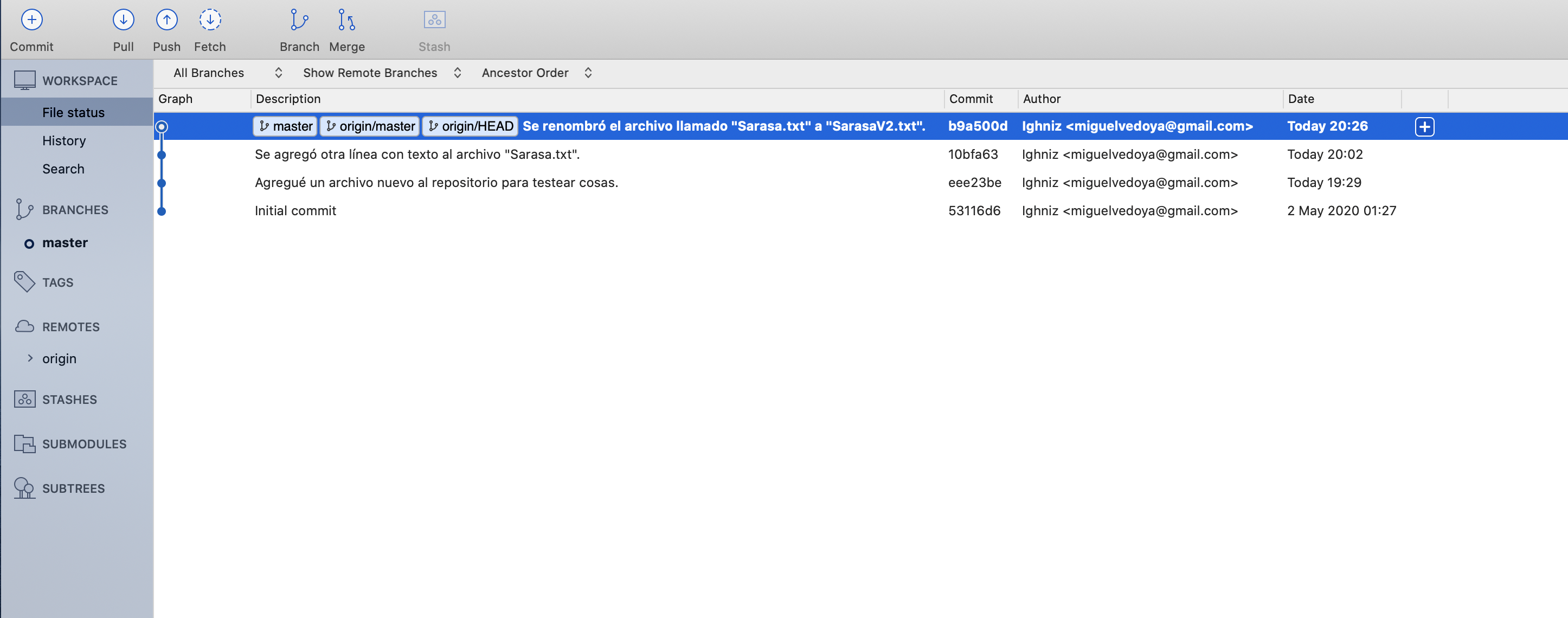This screenshot has width=1568, height=618.
Task: Open the All Branches dropdown
Action: pyautogui.click(x=228, y=73)
